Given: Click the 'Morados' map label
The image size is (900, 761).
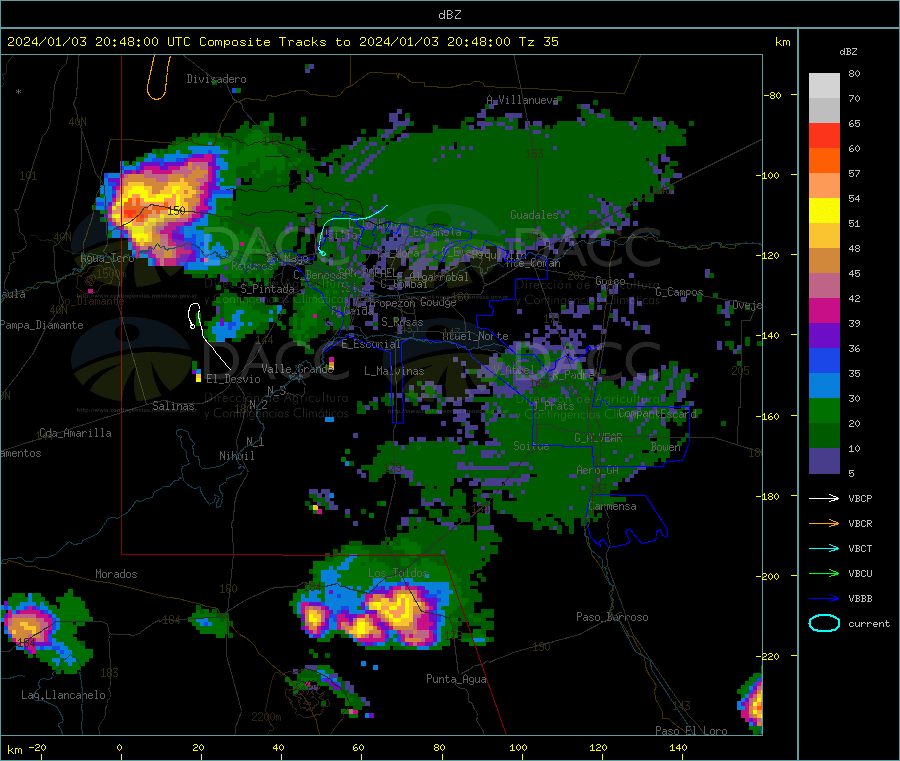Looking at the screenshot, I should tap(116, 574).
